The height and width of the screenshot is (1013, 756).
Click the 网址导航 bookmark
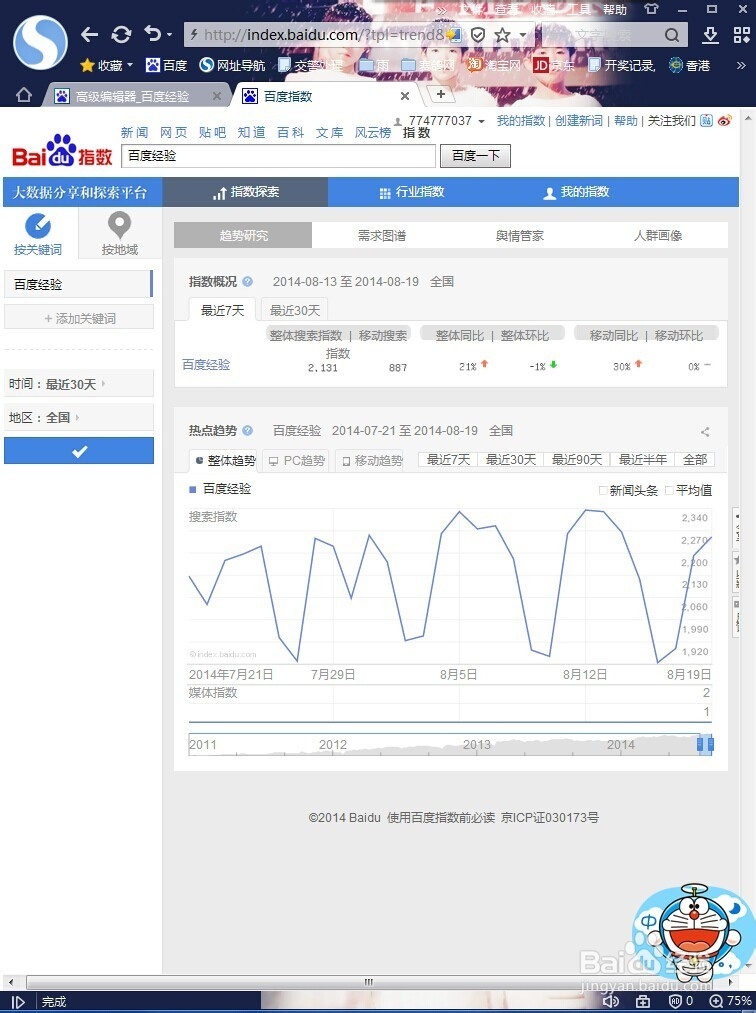pyautogui.click(x=232, y=65)
